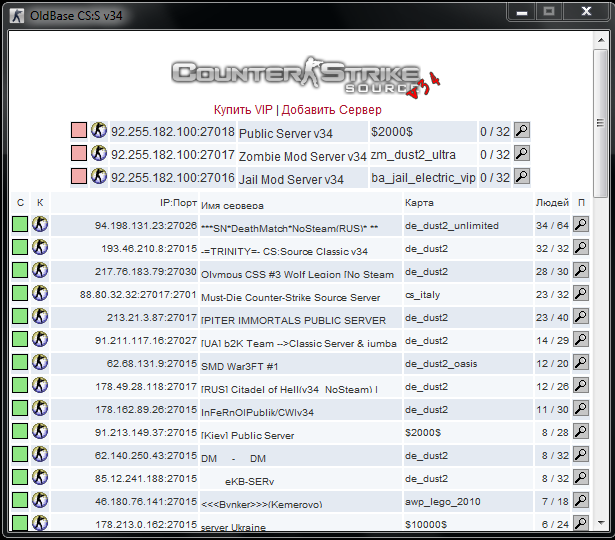Click green status square for 91.213.149.37:27015
Viewport: 615px width, 540px height.
[x=20, y=431]
